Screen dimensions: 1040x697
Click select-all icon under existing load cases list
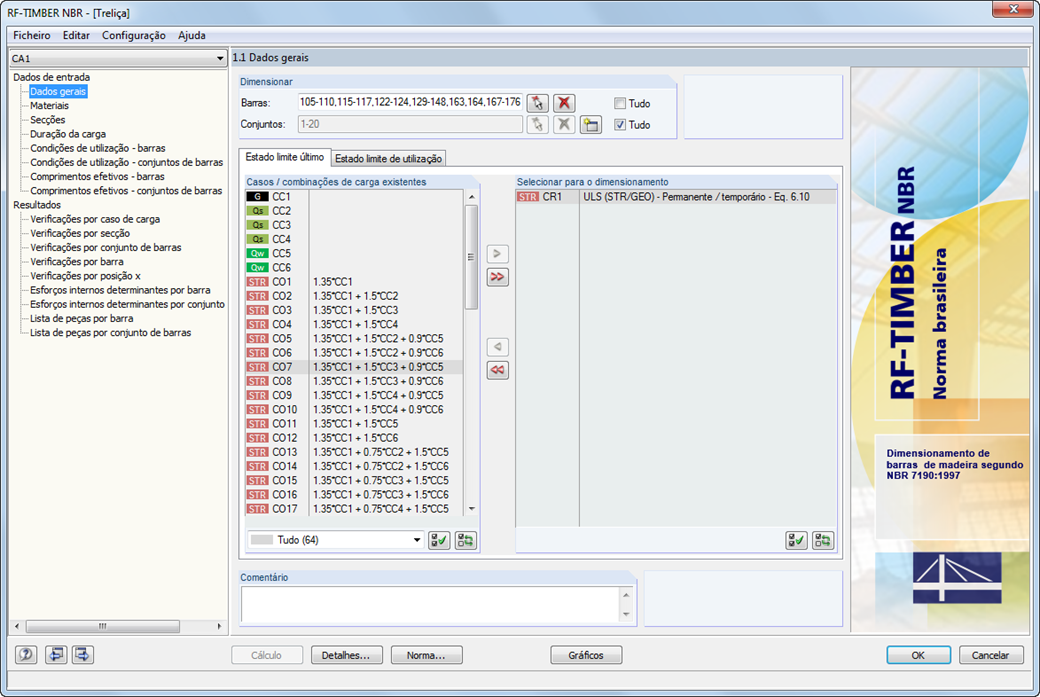point(439,540)
